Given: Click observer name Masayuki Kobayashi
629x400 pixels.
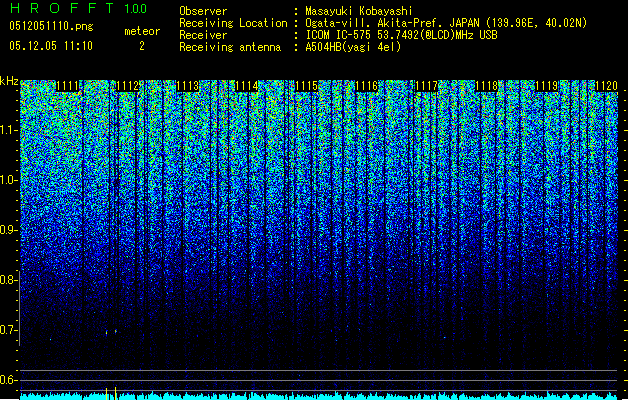Looking at the screenshot, I should [x=358, y=11].
